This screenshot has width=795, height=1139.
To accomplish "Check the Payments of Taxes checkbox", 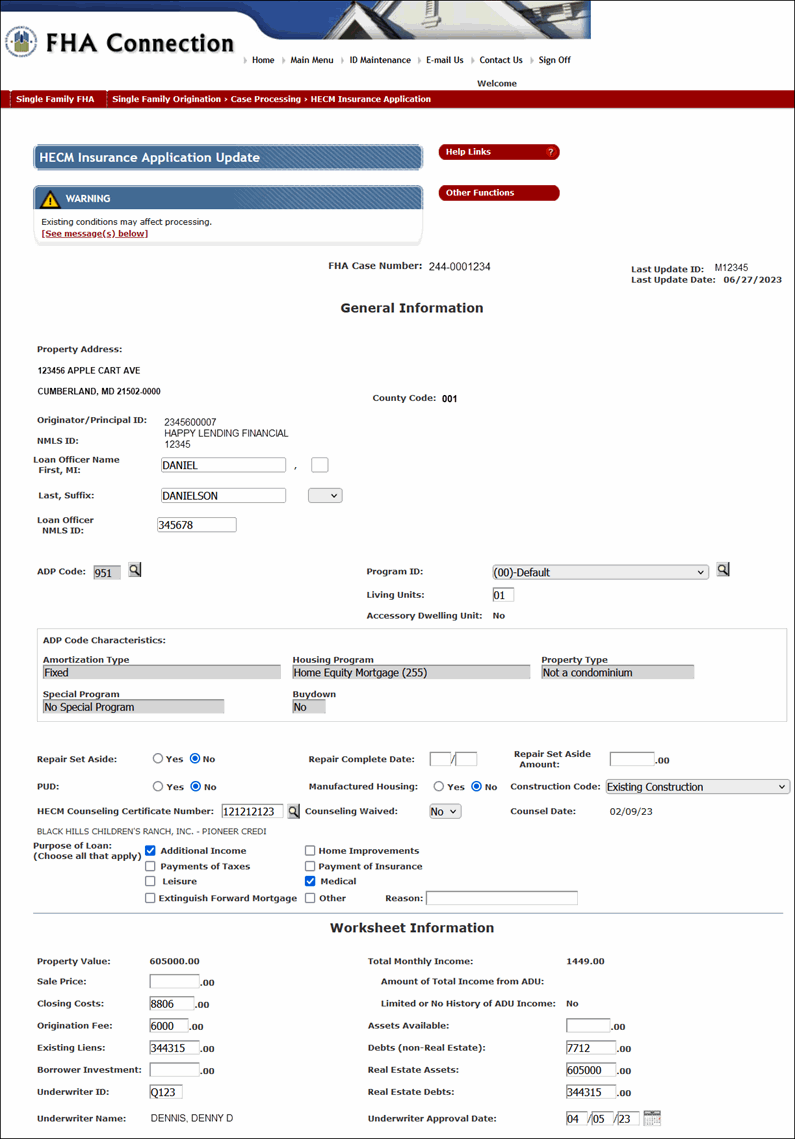I will [150, 866].
